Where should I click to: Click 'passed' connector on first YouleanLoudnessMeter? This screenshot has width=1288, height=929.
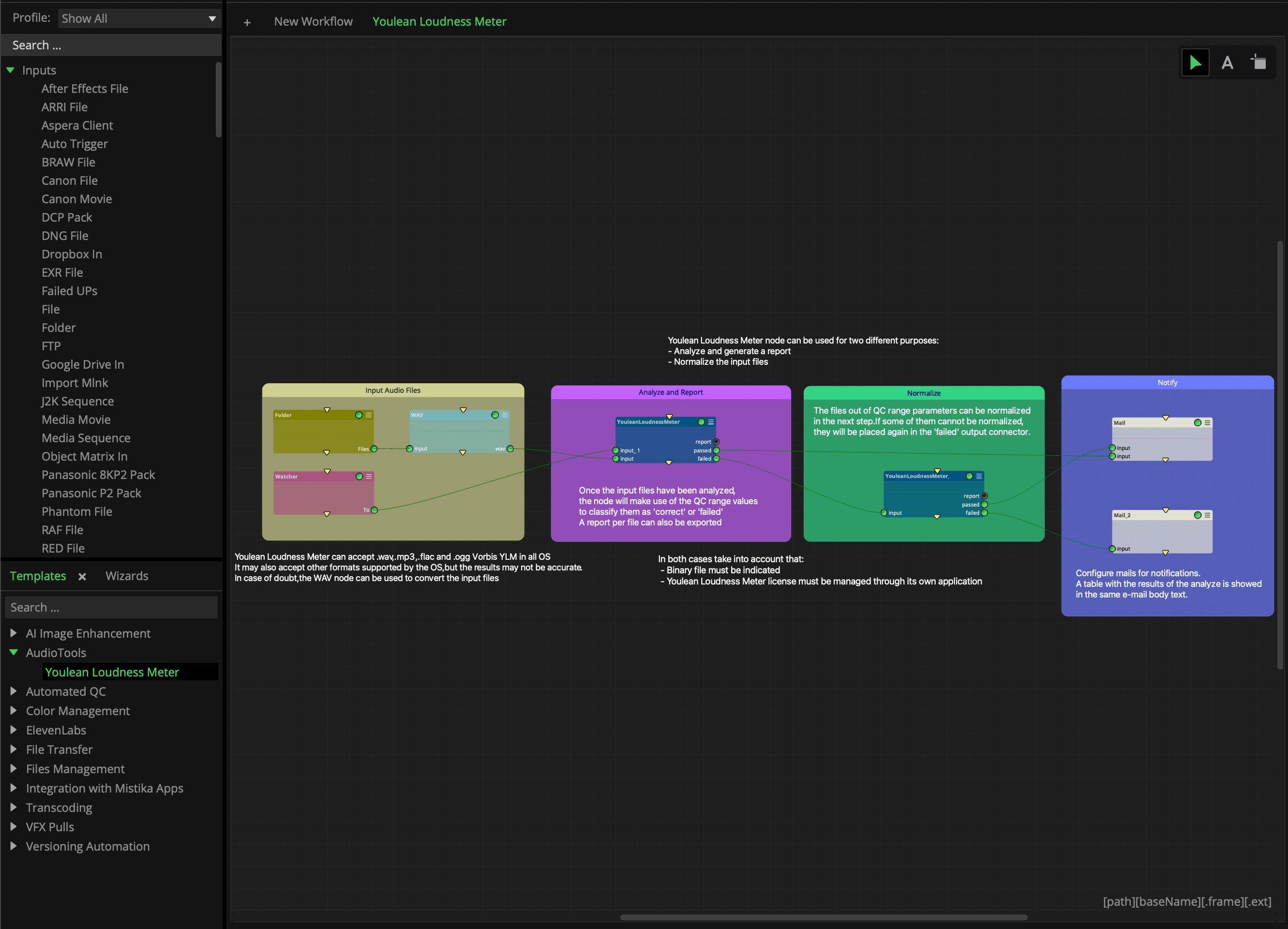click(x=716, y=450)
